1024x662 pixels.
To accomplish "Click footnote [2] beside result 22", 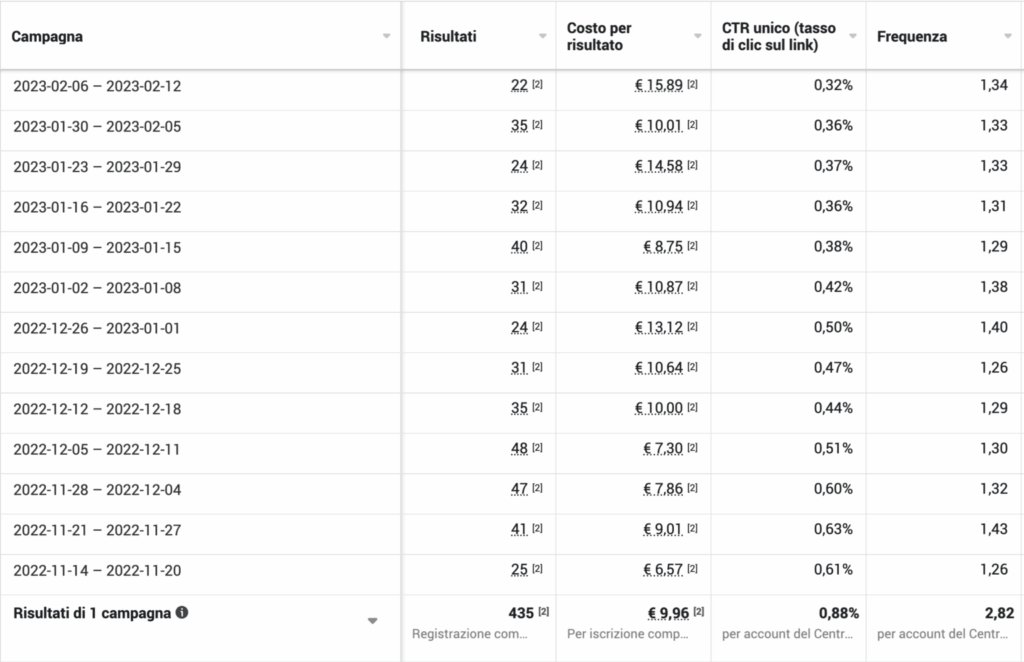I will click(537, 85).
